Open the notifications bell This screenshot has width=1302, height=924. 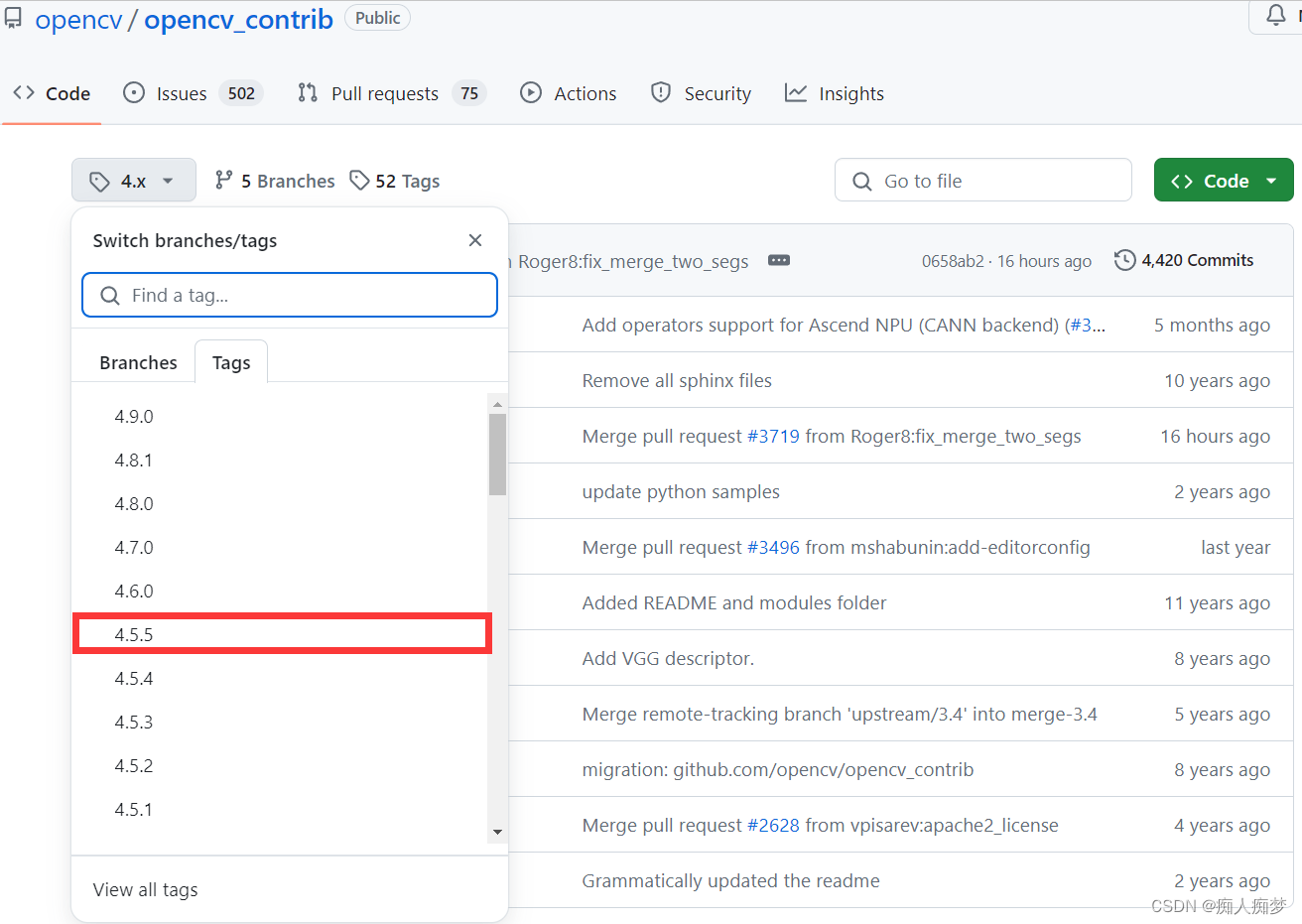coord(1276,15)
